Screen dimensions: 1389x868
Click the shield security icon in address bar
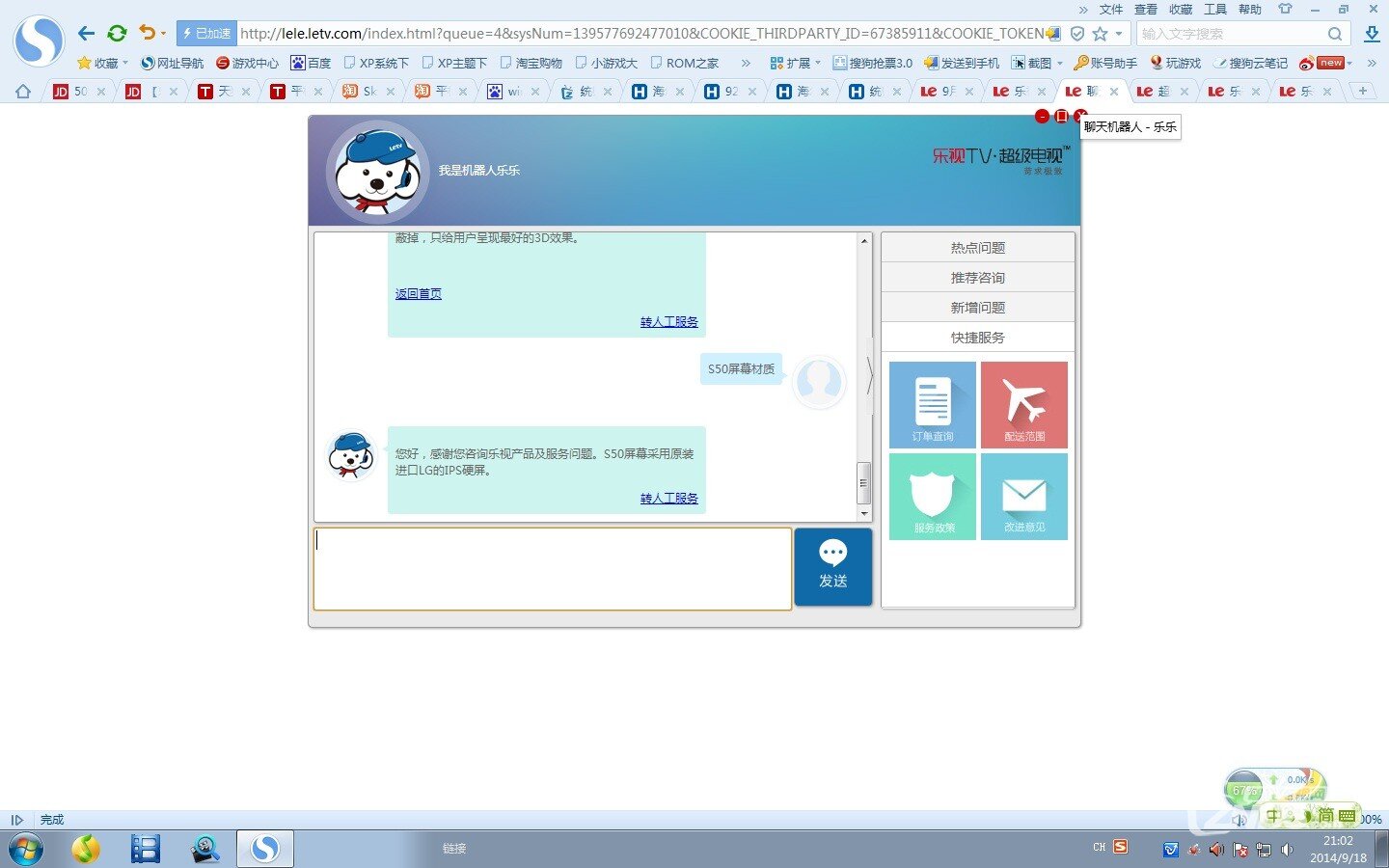(x=1077, y=33)
